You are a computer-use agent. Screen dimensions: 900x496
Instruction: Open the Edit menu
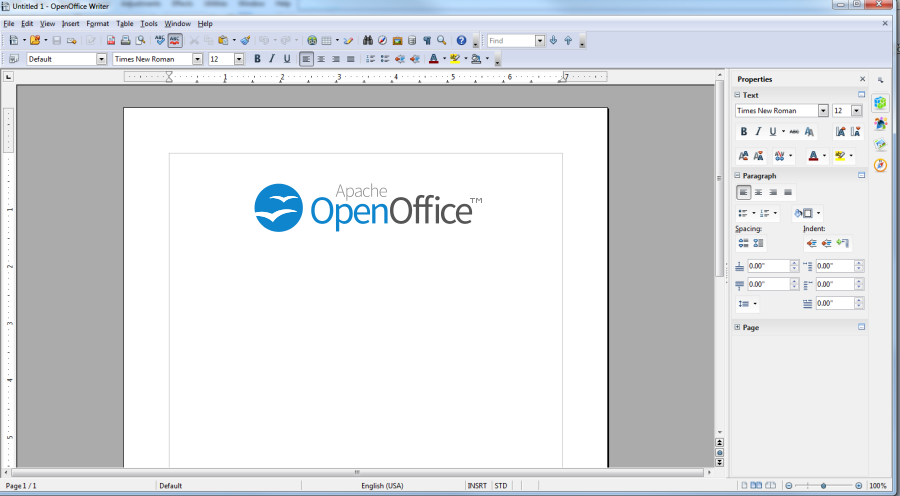click(x=27, y=24)
